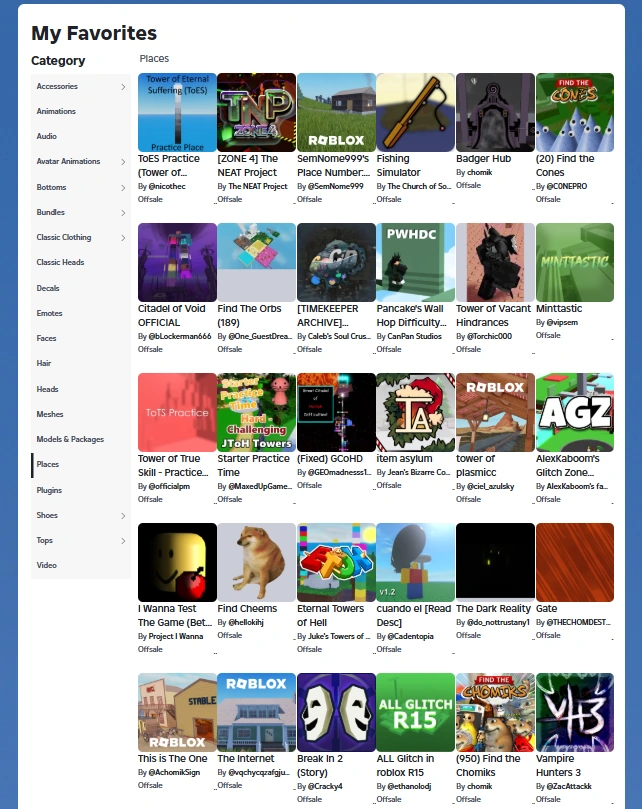The height and width of the screenshot is (809, 642).
Task: Select the Find the Cones thumbnail
Action: click(574, 112)
